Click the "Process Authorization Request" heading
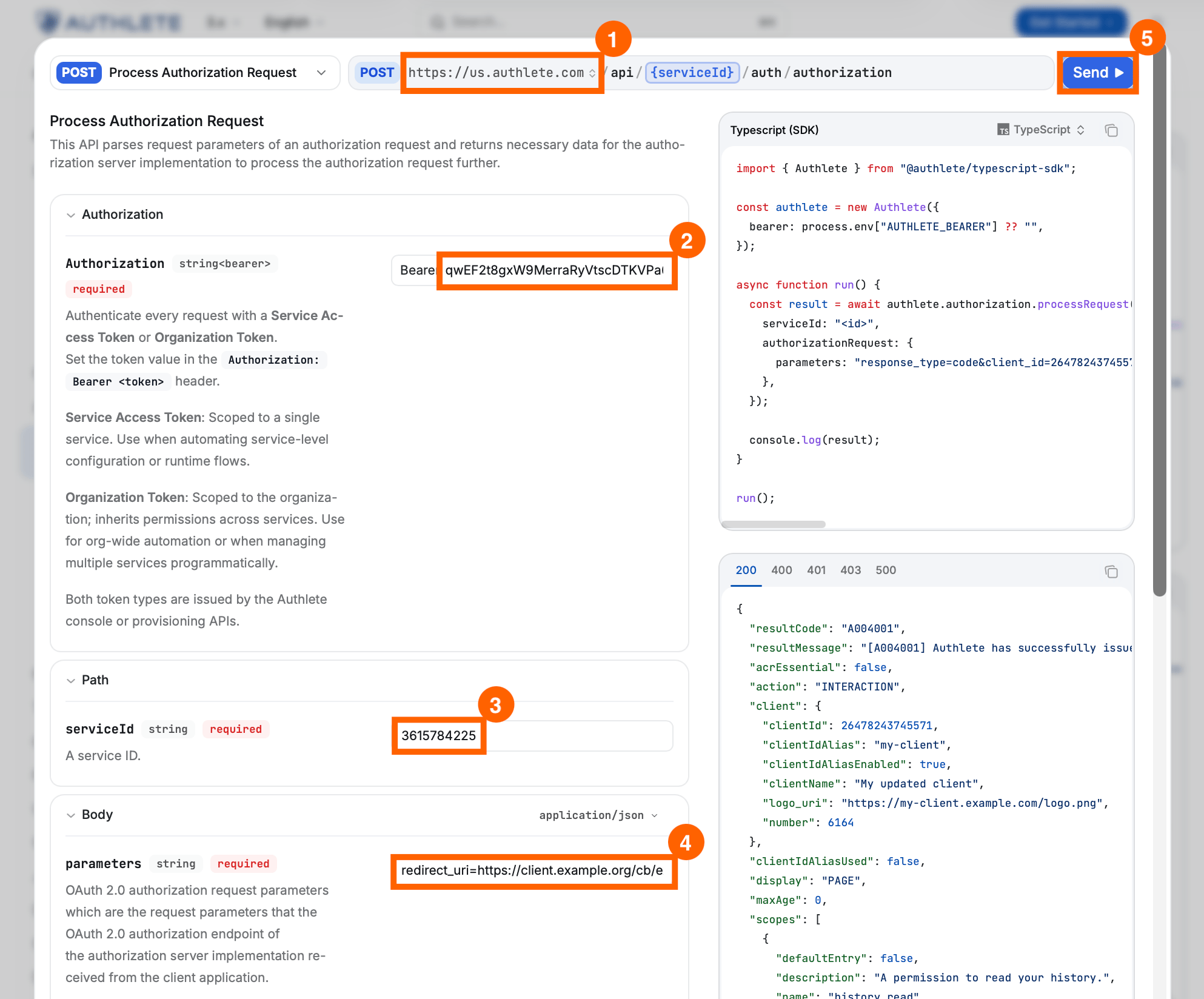The image size is (1204, 999). pos(156,121)
